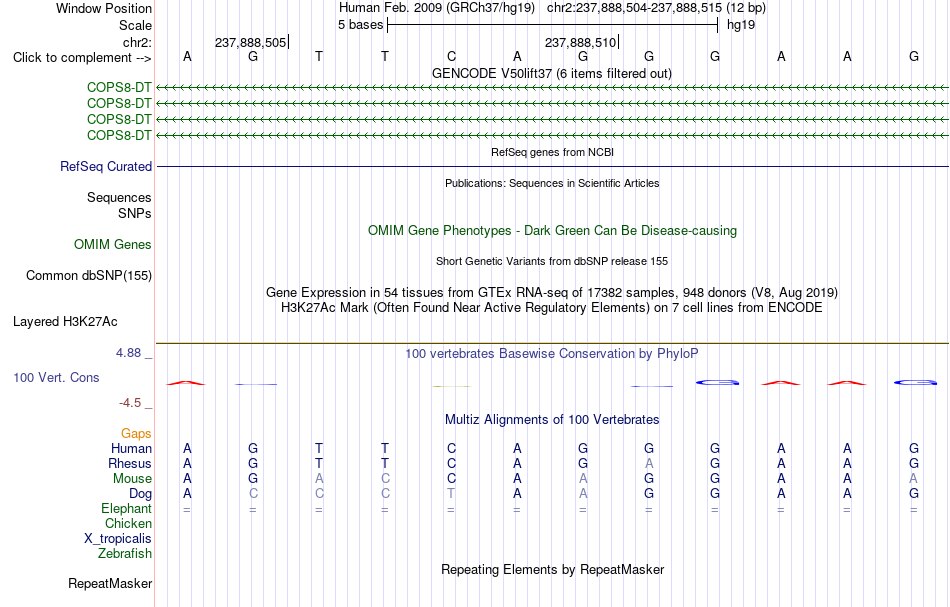This screenshot has width=950, height=607.
Task: Click the Scale label
Action: (135, 25)
